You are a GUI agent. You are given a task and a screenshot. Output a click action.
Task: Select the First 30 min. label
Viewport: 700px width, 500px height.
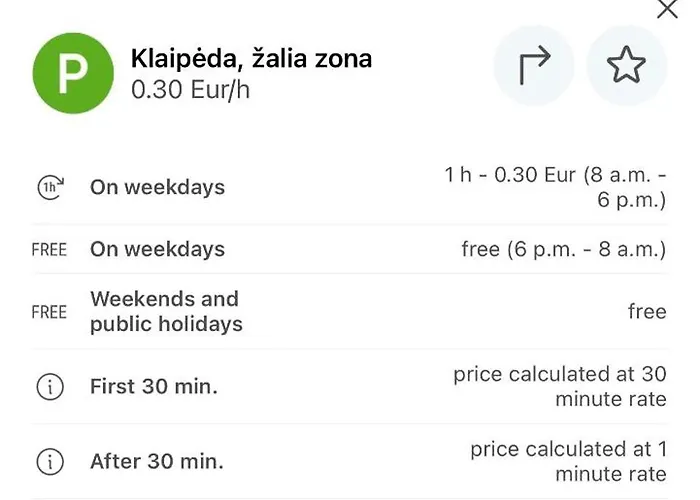[x=153, y=387]
